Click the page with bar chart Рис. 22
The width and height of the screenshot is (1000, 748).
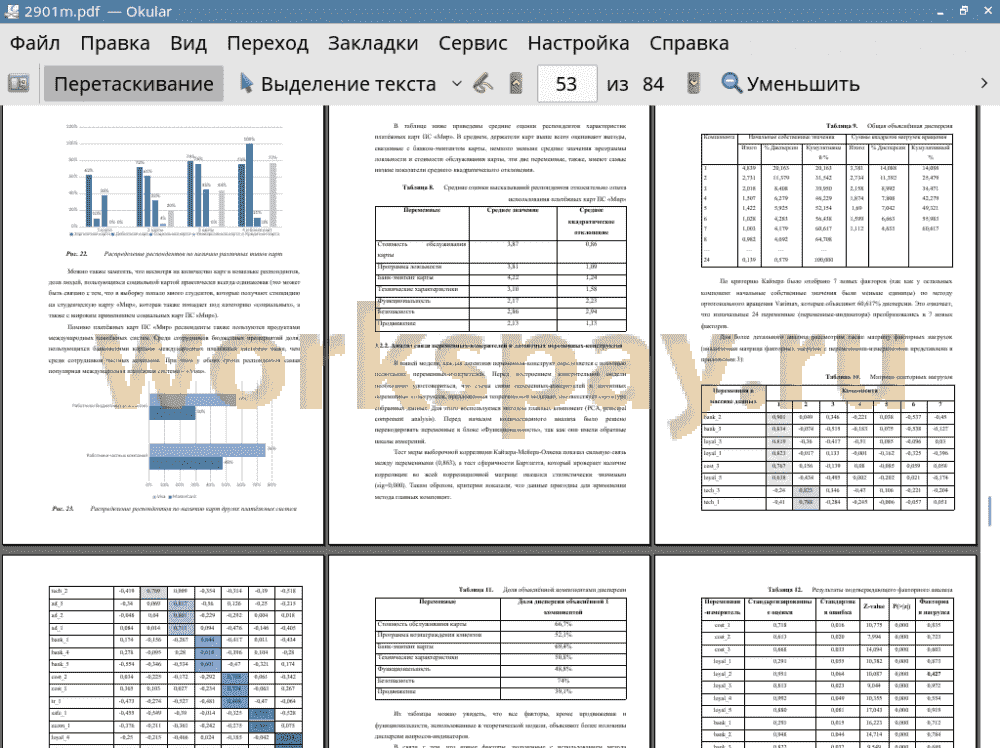click(x=163, y=324)
